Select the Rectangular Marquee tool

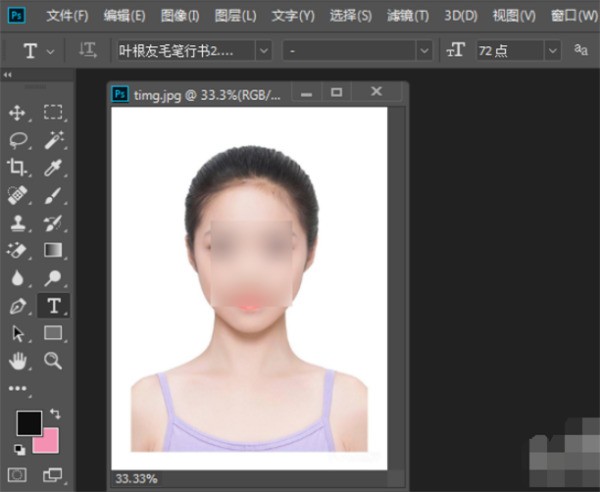click(53, 112)
